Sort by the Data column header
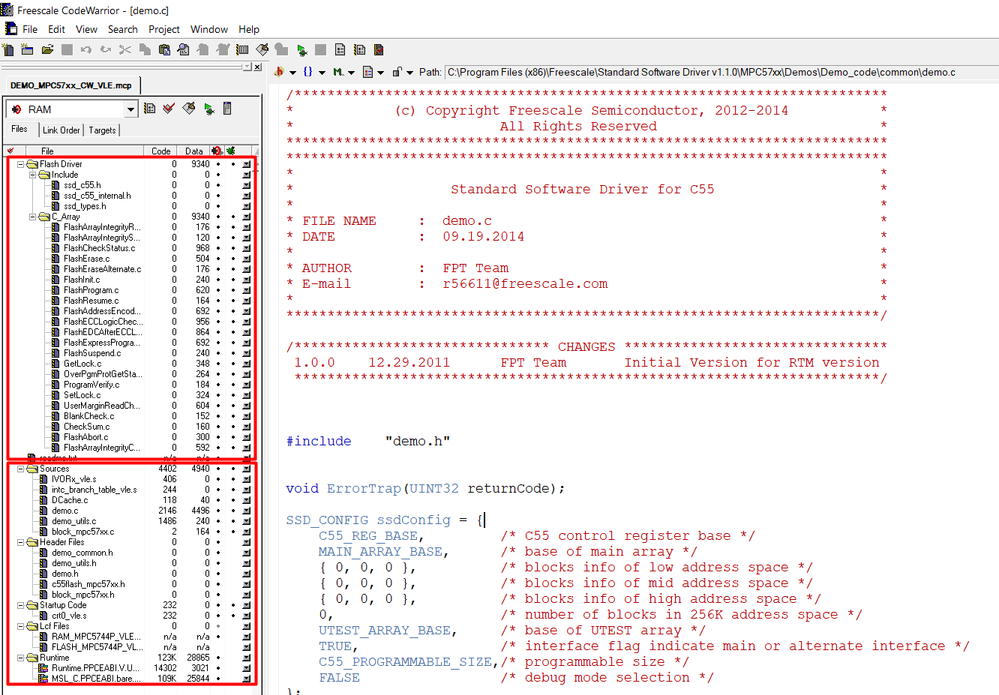 click(x=194, y=151)
